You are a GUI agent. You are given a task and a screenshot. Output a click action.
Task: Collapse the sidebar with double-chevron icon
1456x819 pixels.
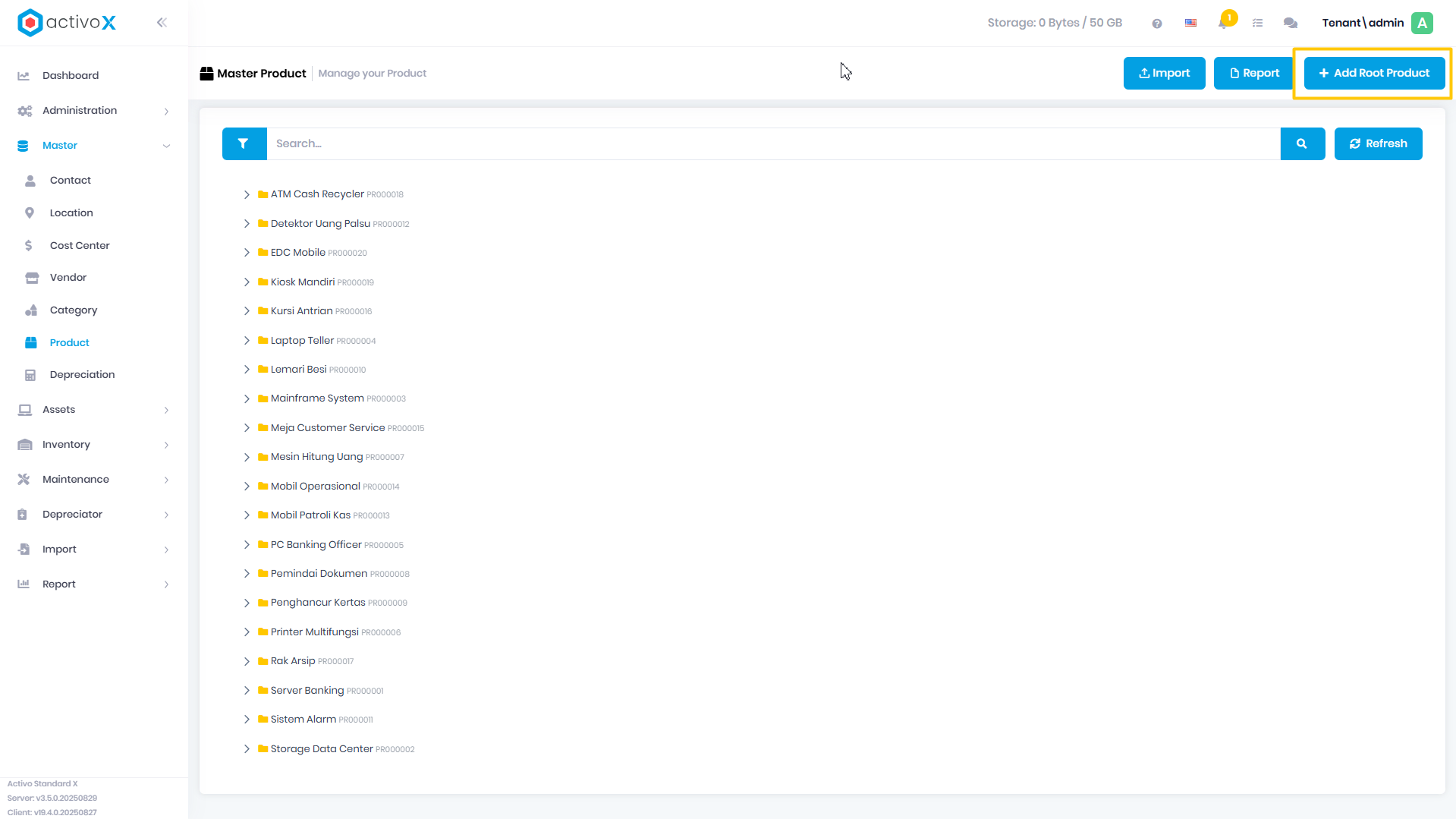click(x=162, y=23)
